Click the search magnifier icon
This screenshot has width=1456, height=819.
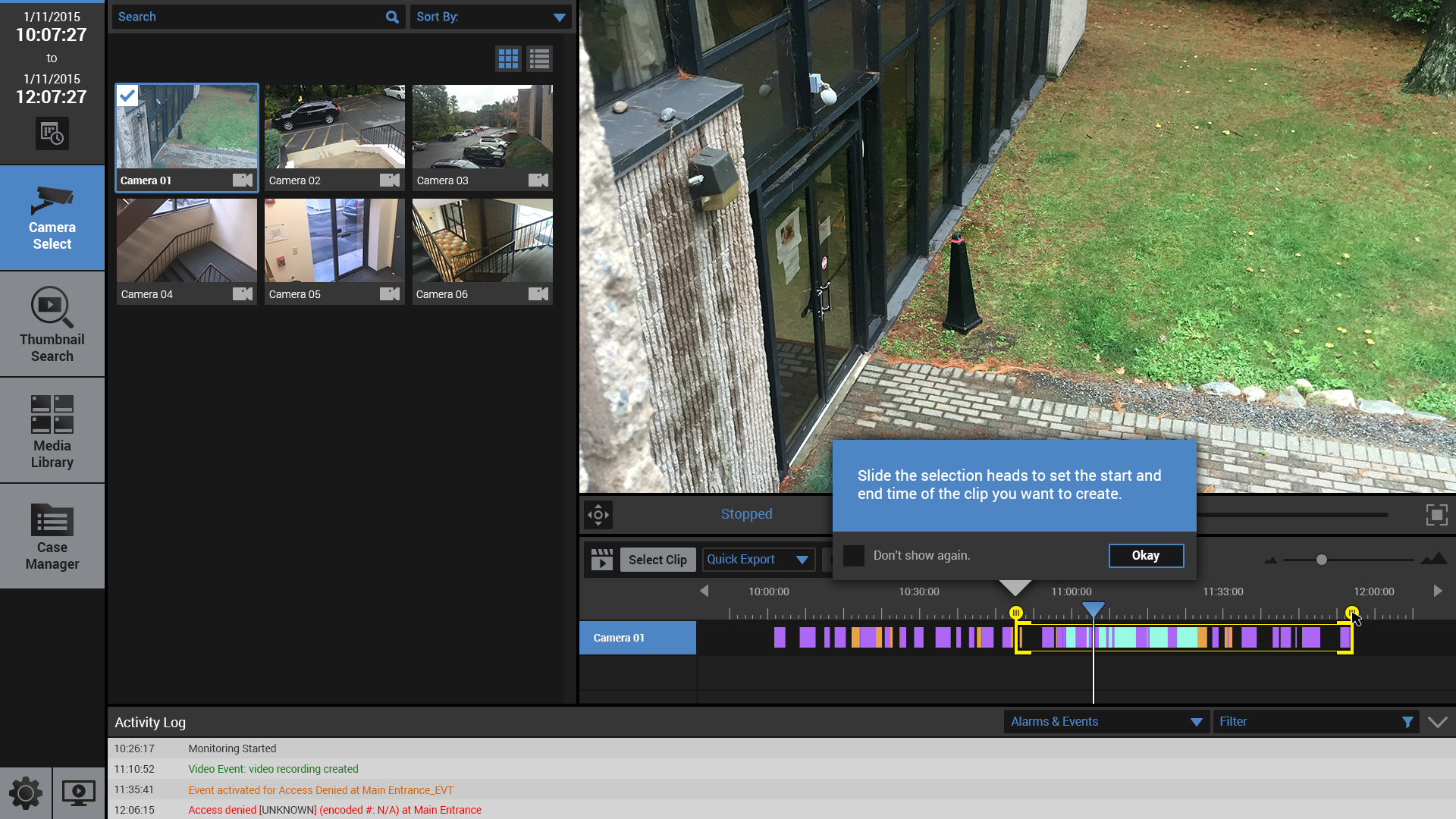click(x=392, y=17)
